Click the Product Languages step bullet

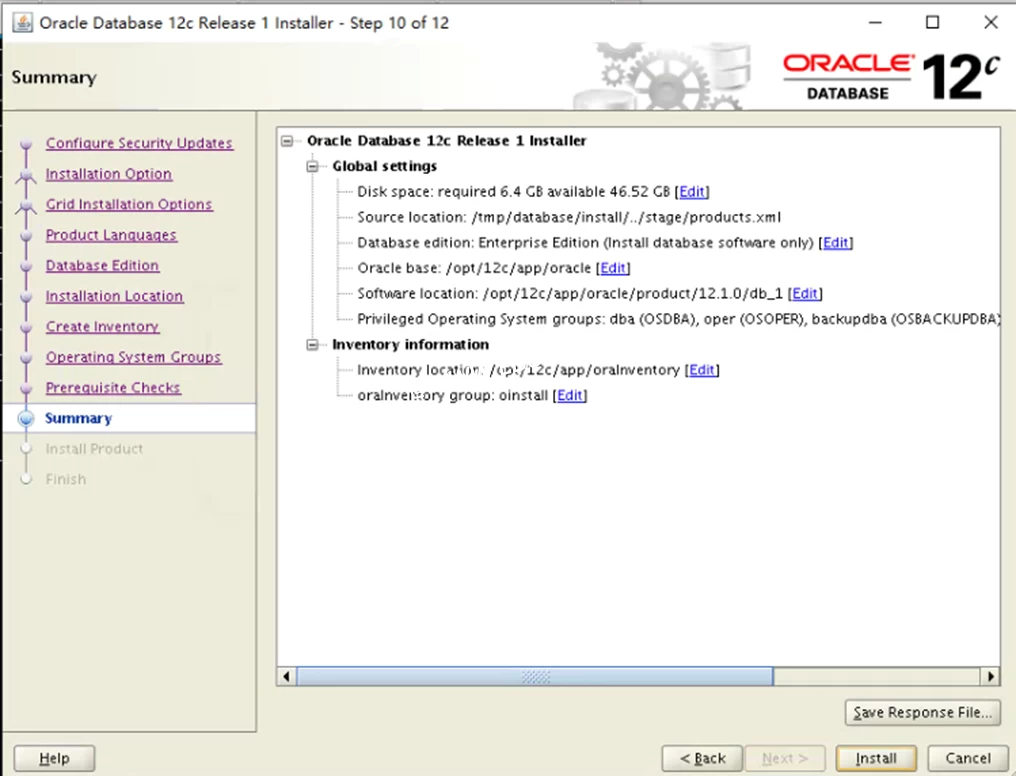26,236
